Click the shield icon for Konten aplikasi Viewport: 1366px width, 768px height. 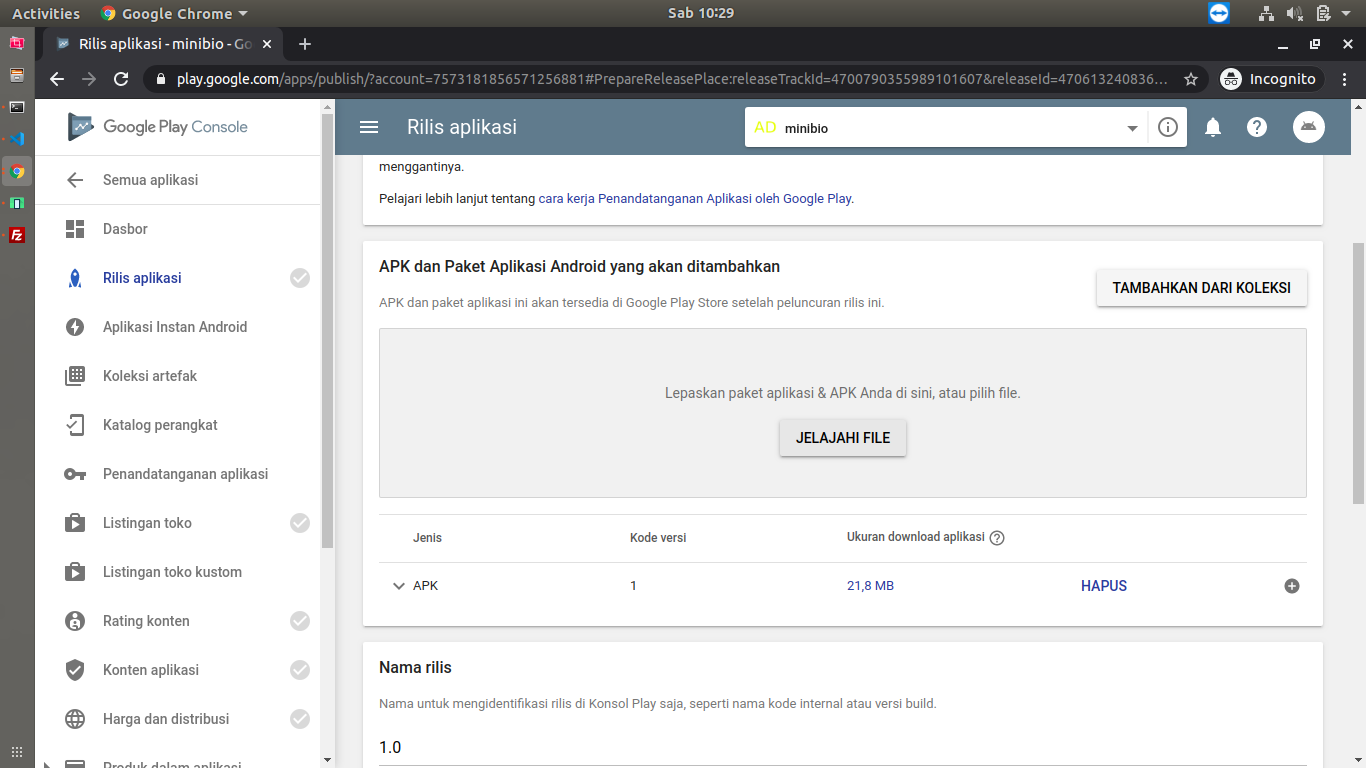coord(75,670)
